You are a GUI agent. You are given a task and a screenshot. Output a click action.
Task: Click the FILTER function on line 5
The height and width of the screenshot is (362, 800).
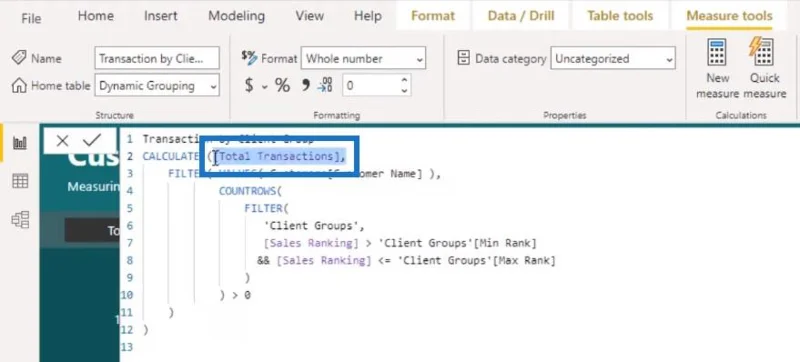tap(263, 209)
